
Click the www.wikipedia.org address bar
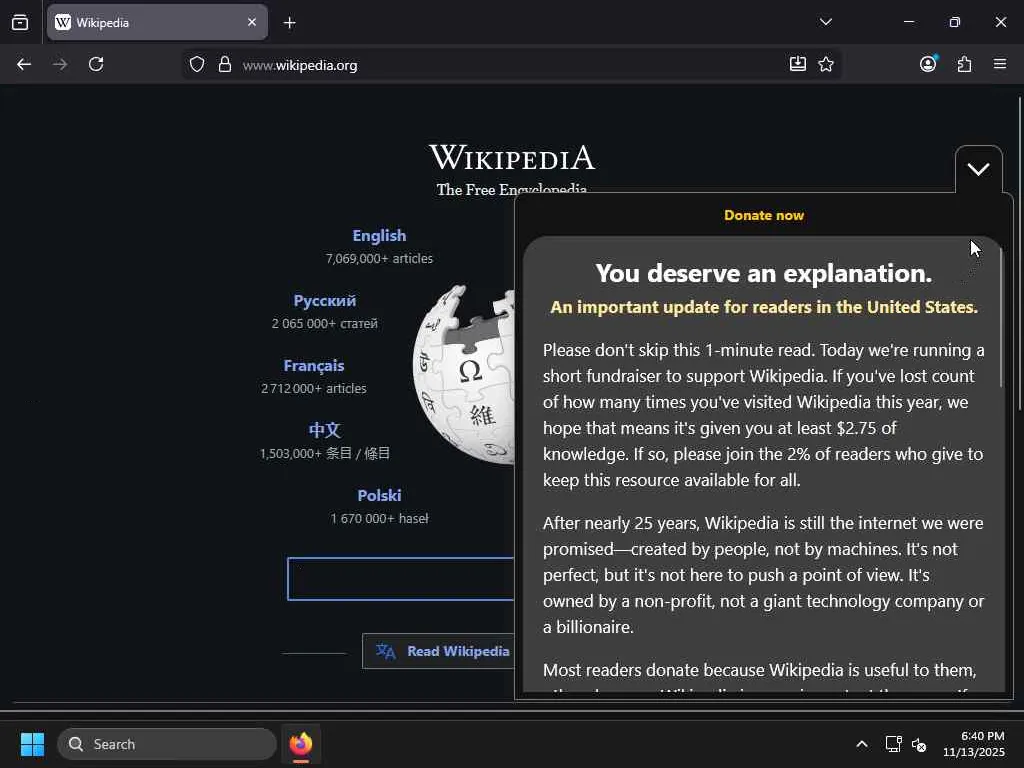tap(509, 65)
